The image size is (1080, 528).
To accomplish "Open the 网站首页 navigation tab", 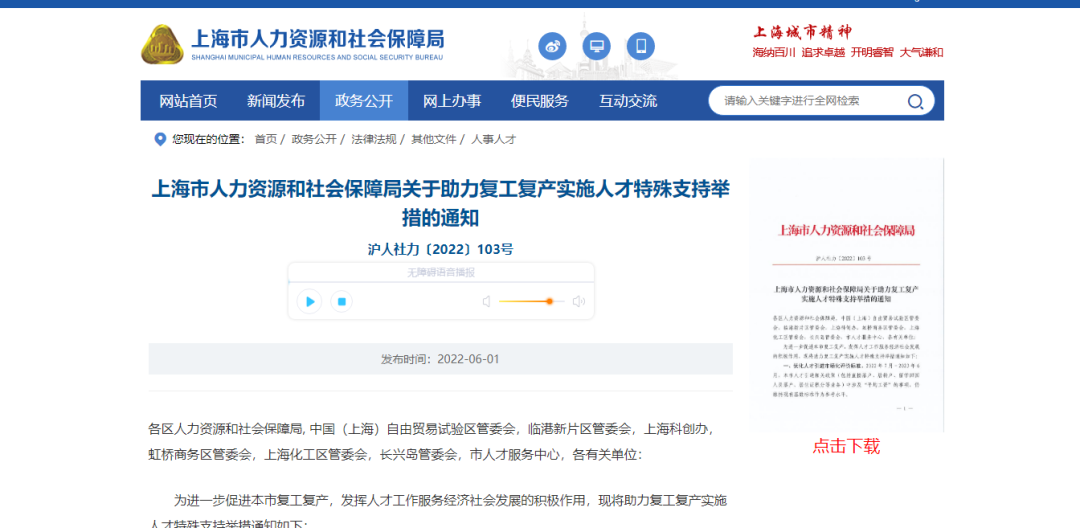I will click(188, 101).
